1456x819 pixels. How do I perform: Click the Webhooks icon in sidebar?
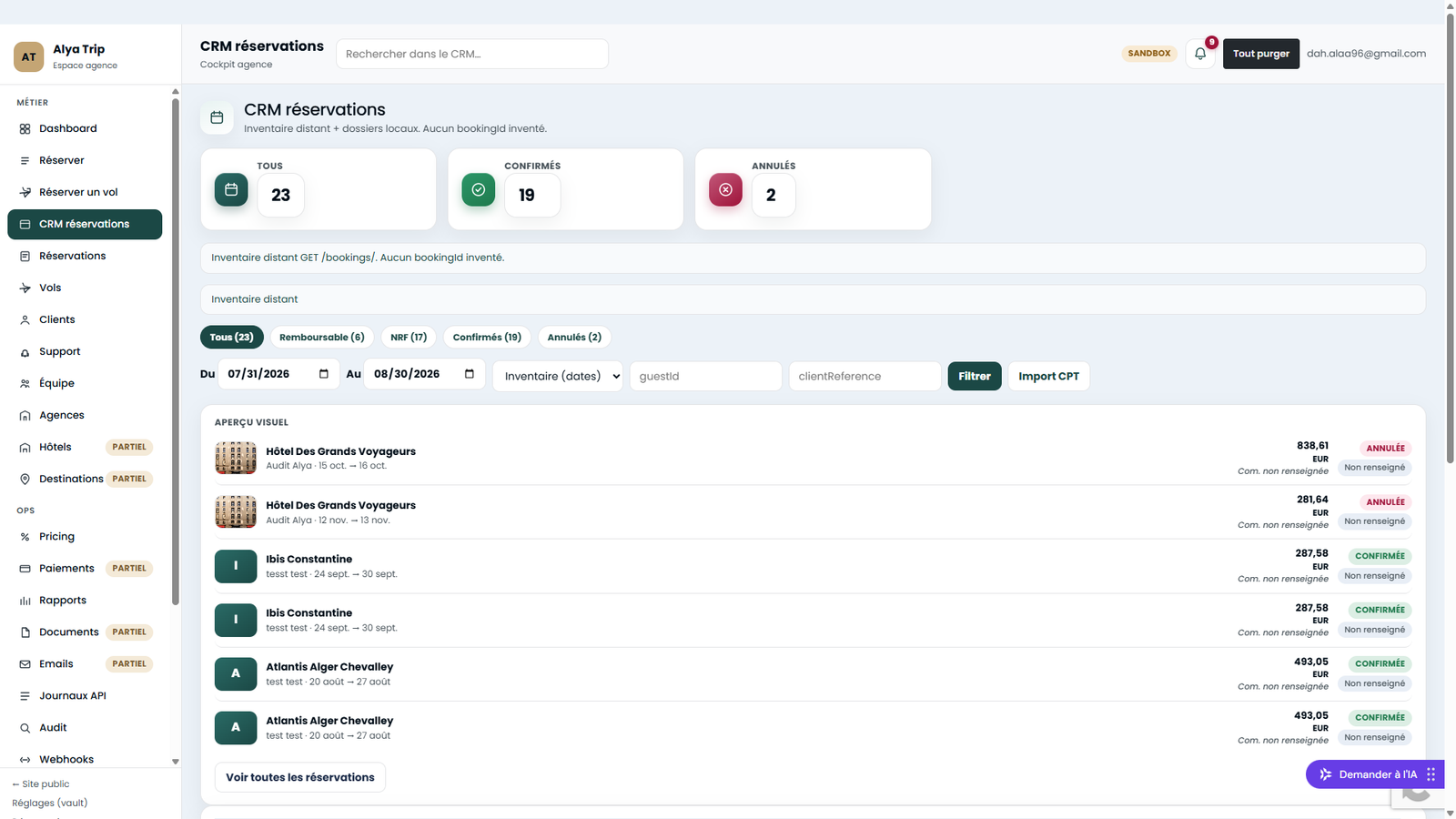pos(25,760)
